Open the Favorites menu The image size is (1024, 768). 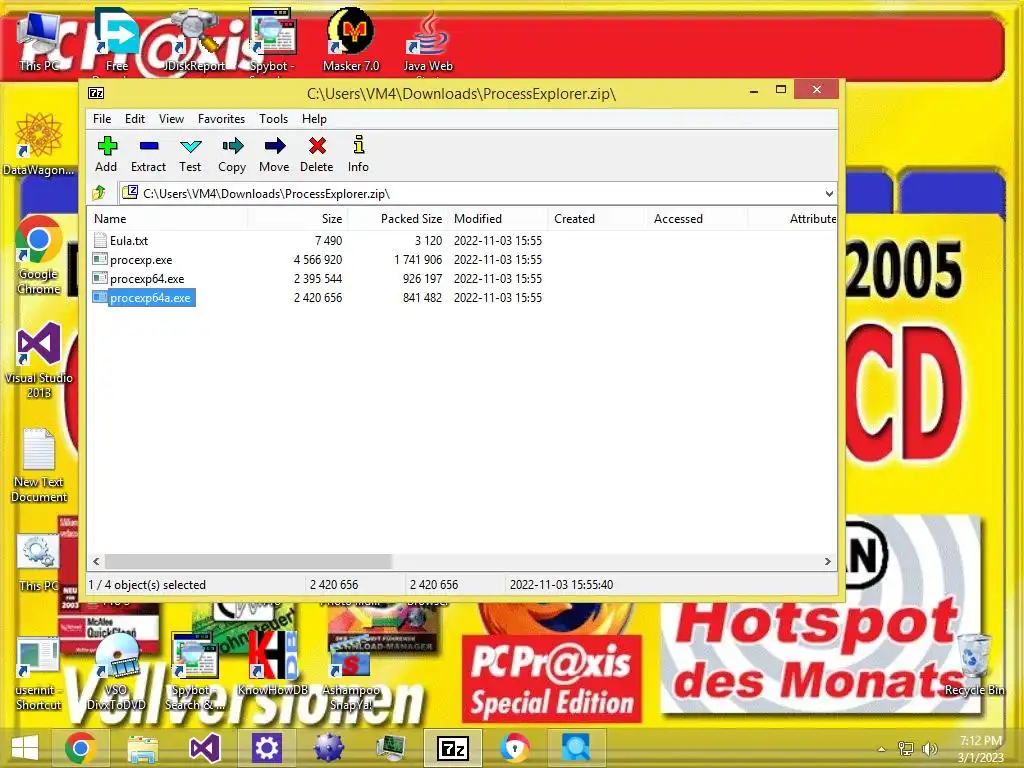[221, 119]
